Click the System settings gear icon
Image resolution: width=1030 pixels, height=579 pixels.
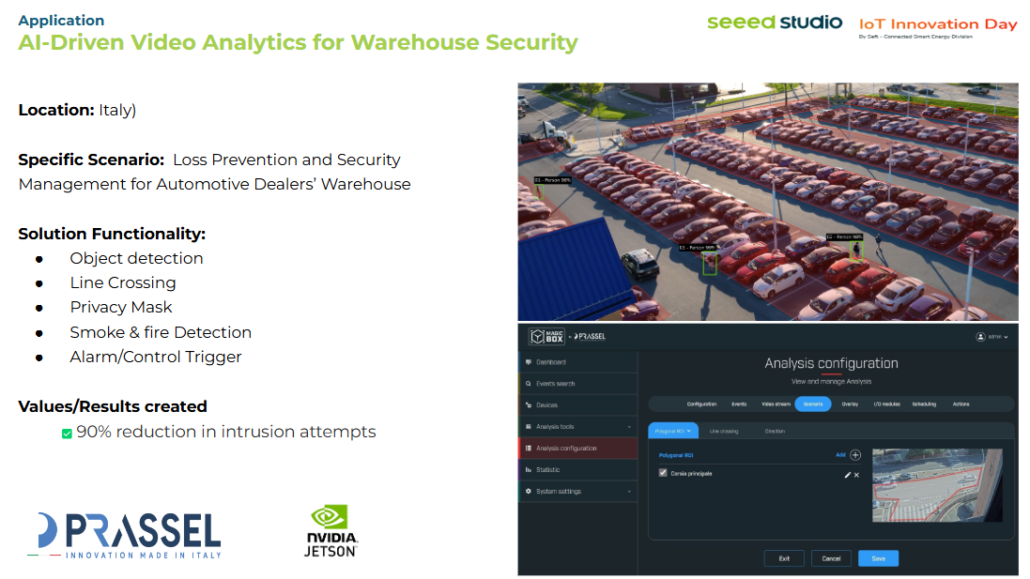pyautogui.click(x=528, y=492)
